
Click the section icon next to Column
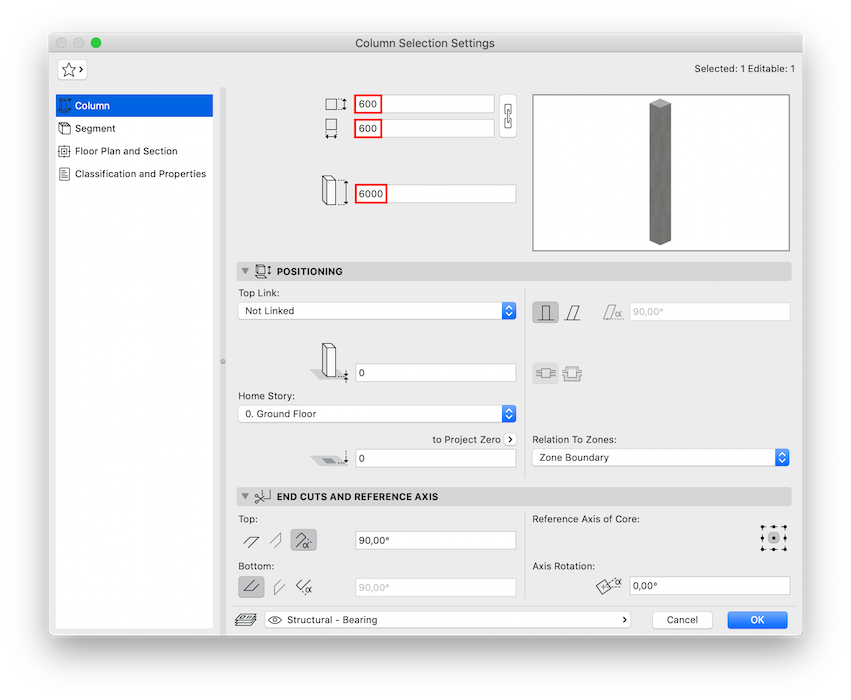(x=65, y=106)
